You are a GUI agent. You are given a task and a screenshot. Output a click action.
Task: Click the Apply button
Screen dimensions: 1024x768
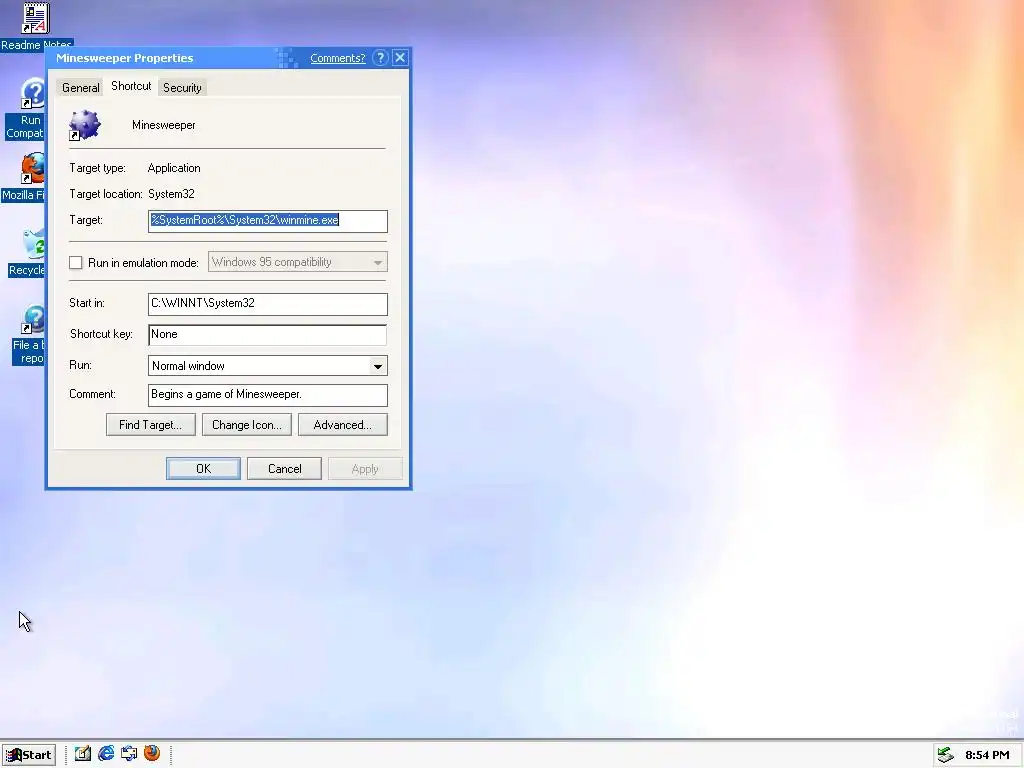click(365, 468)
